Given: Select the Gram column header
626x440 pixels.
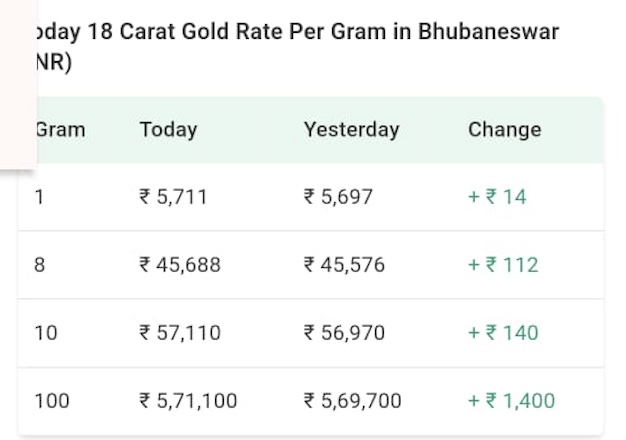Looking at the screenshot, I should point(60,129).
